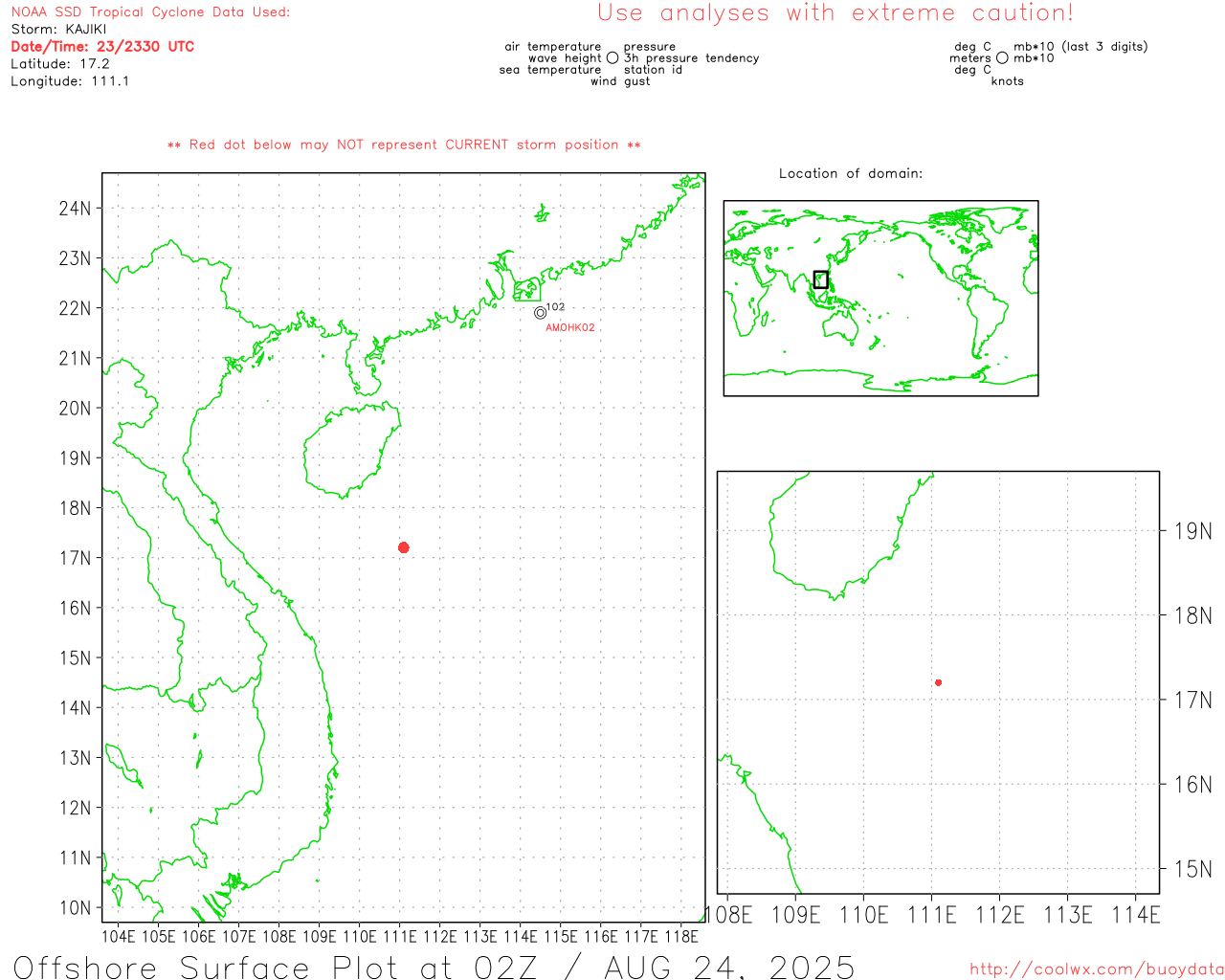Image resolution: width=1225 pixels, height=980 pixels.
Task: Click the 'station id' legend label
Action: point(653,70)
